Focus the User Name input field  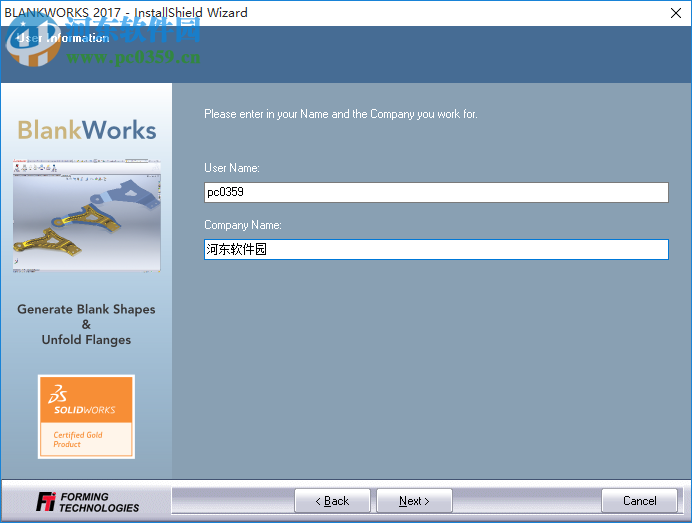pos(436,192)
